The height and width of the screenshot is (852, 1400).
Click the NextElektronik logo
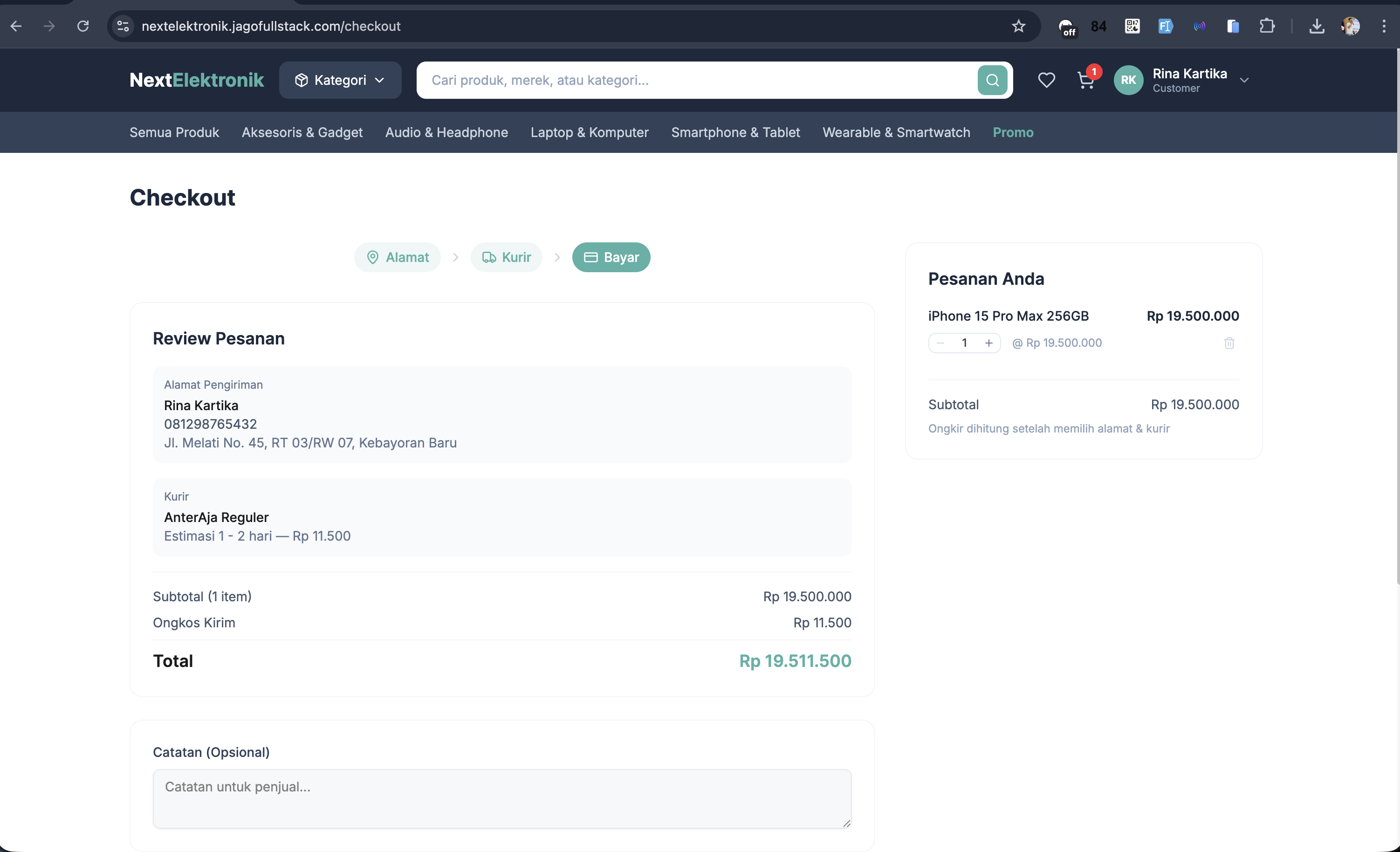pos(197,80)
